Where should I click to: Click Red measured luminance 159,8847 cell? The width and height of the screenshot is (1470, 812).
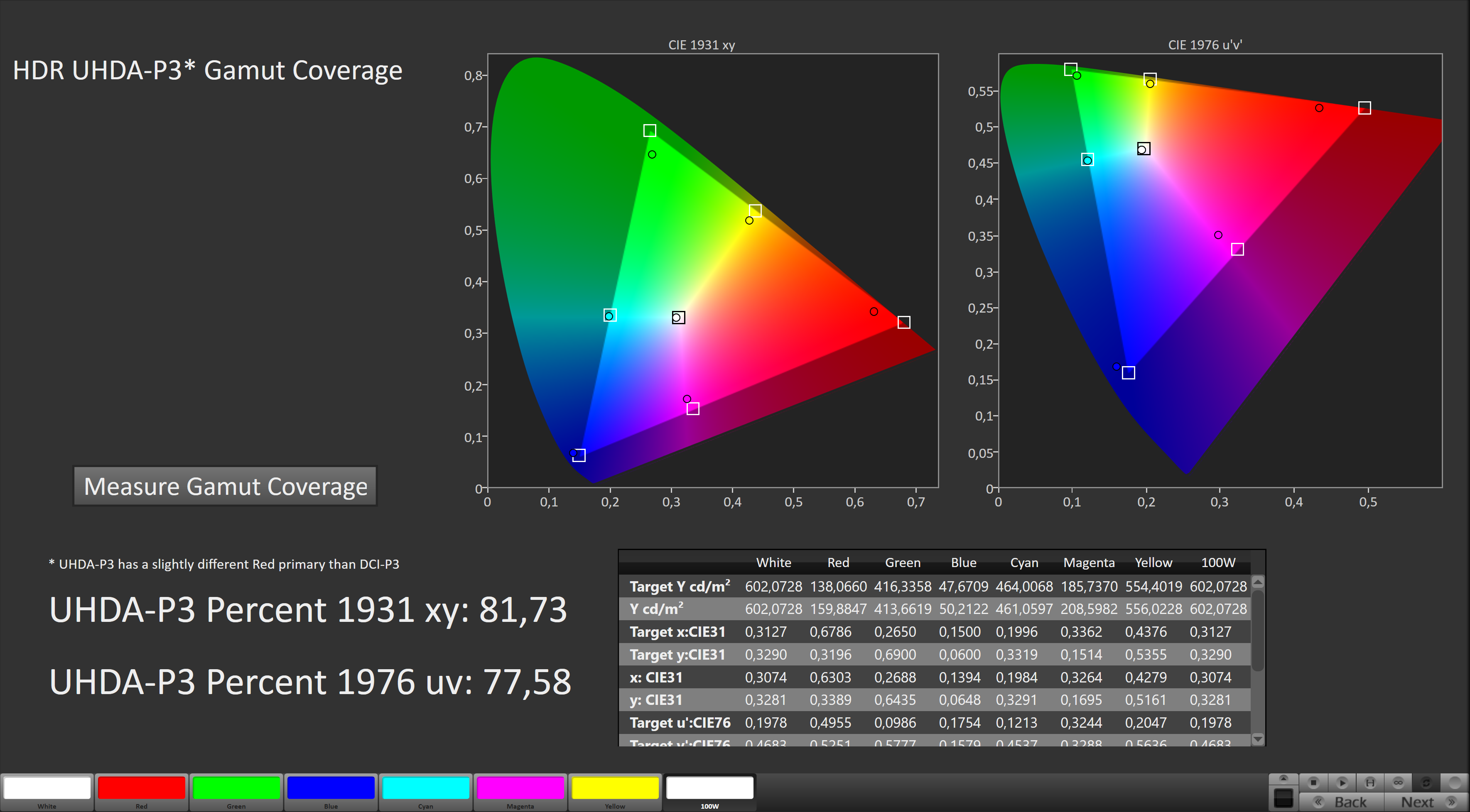click(x=838, y=609)
